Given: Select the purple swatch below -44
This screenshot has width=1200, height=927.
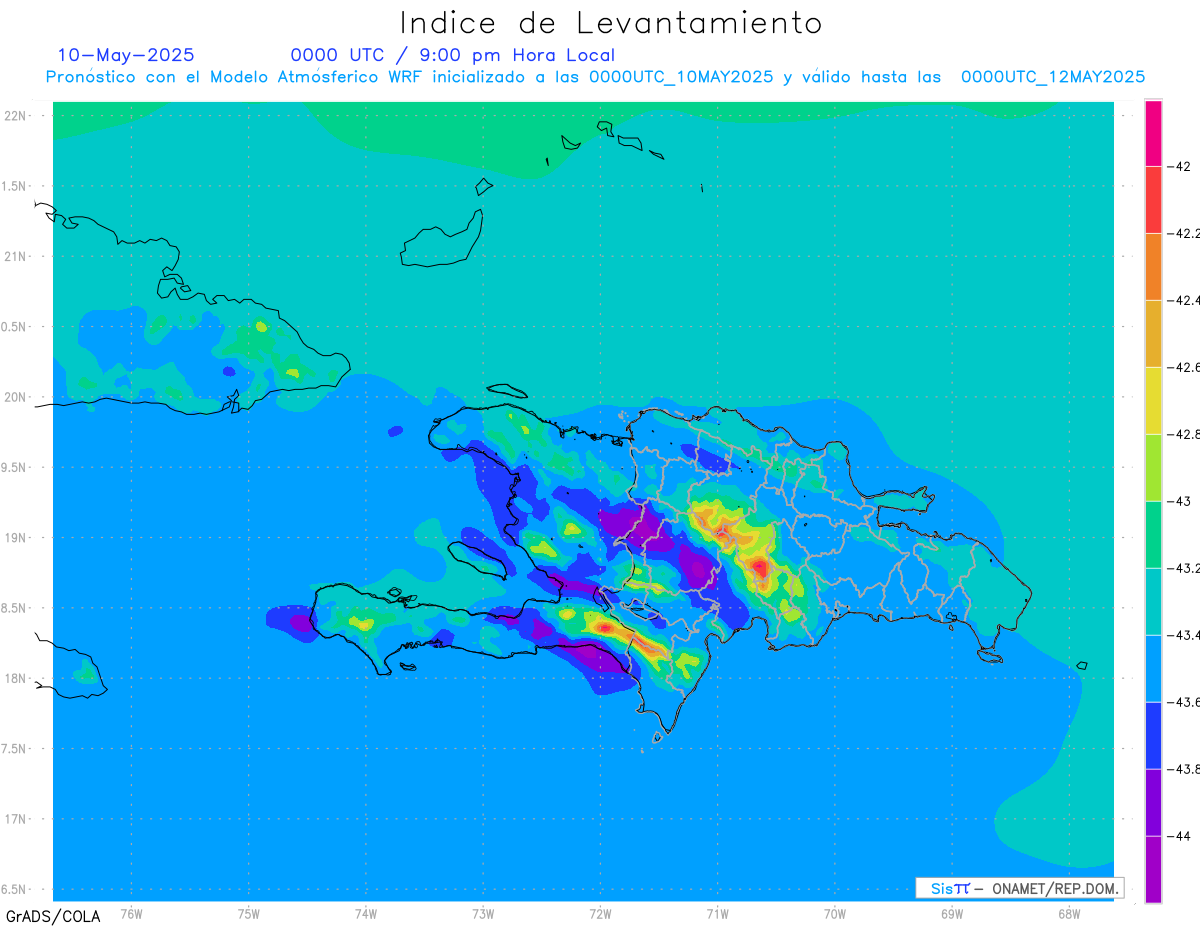Looking at the screenshot, I should tap(1153, 869).
